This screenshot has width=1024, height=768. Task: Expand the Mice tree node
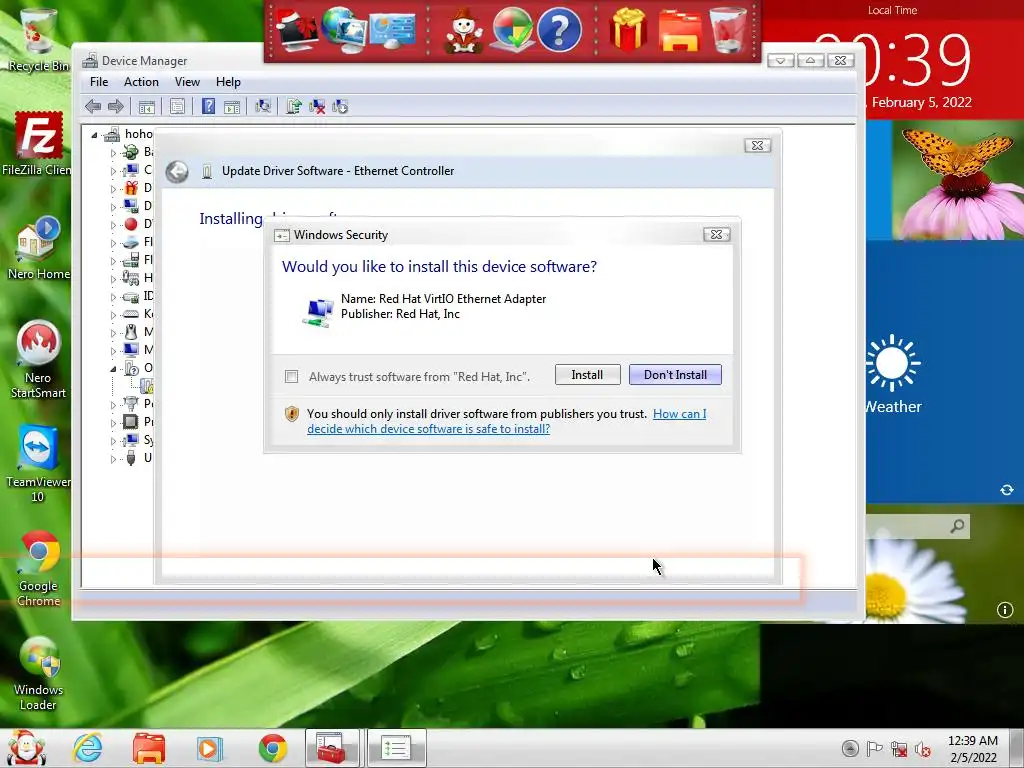click(113, 333)
